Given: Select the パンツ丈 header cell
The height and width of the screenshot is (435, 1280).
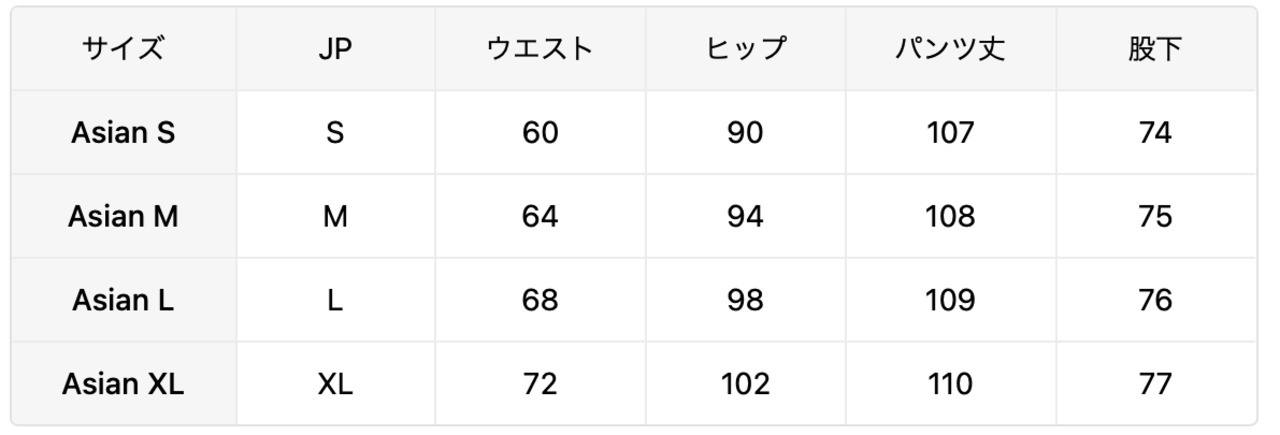Looking at the screenshot, I should point(950,50).
